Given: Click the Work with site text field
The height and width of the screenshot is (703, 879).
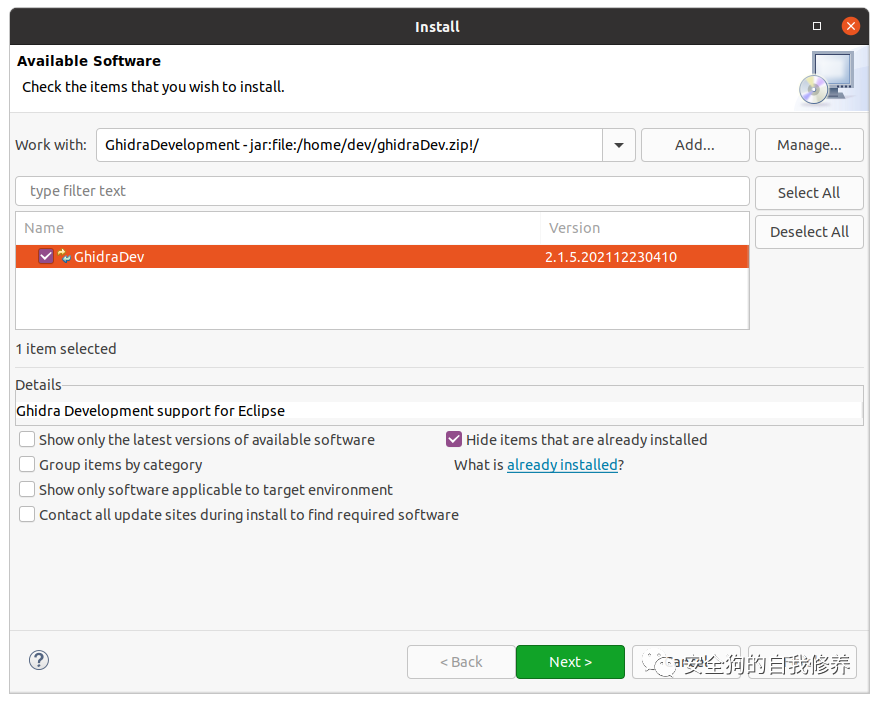Looking at the screenshot, I should [x=350, y=145].
